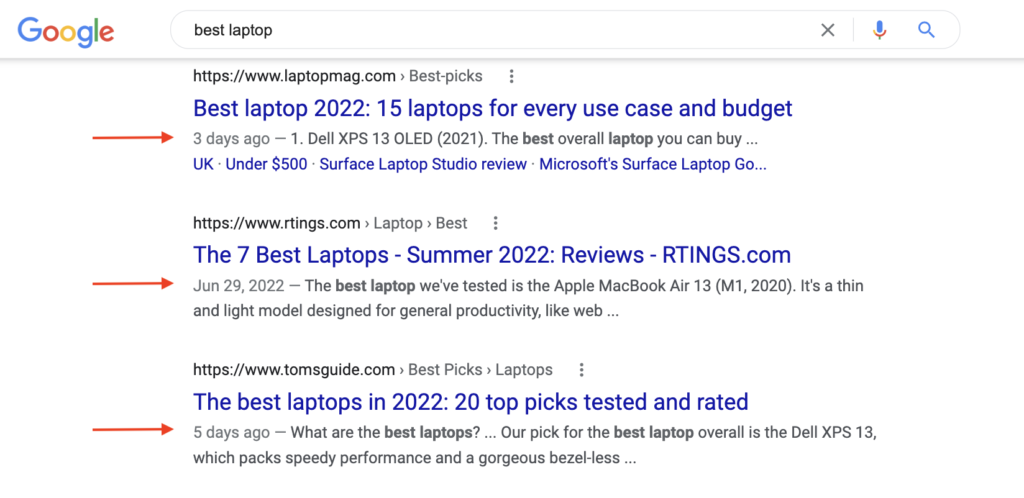Click the tomsguide.com › Best Picks breadcrumb

[372, 370]
